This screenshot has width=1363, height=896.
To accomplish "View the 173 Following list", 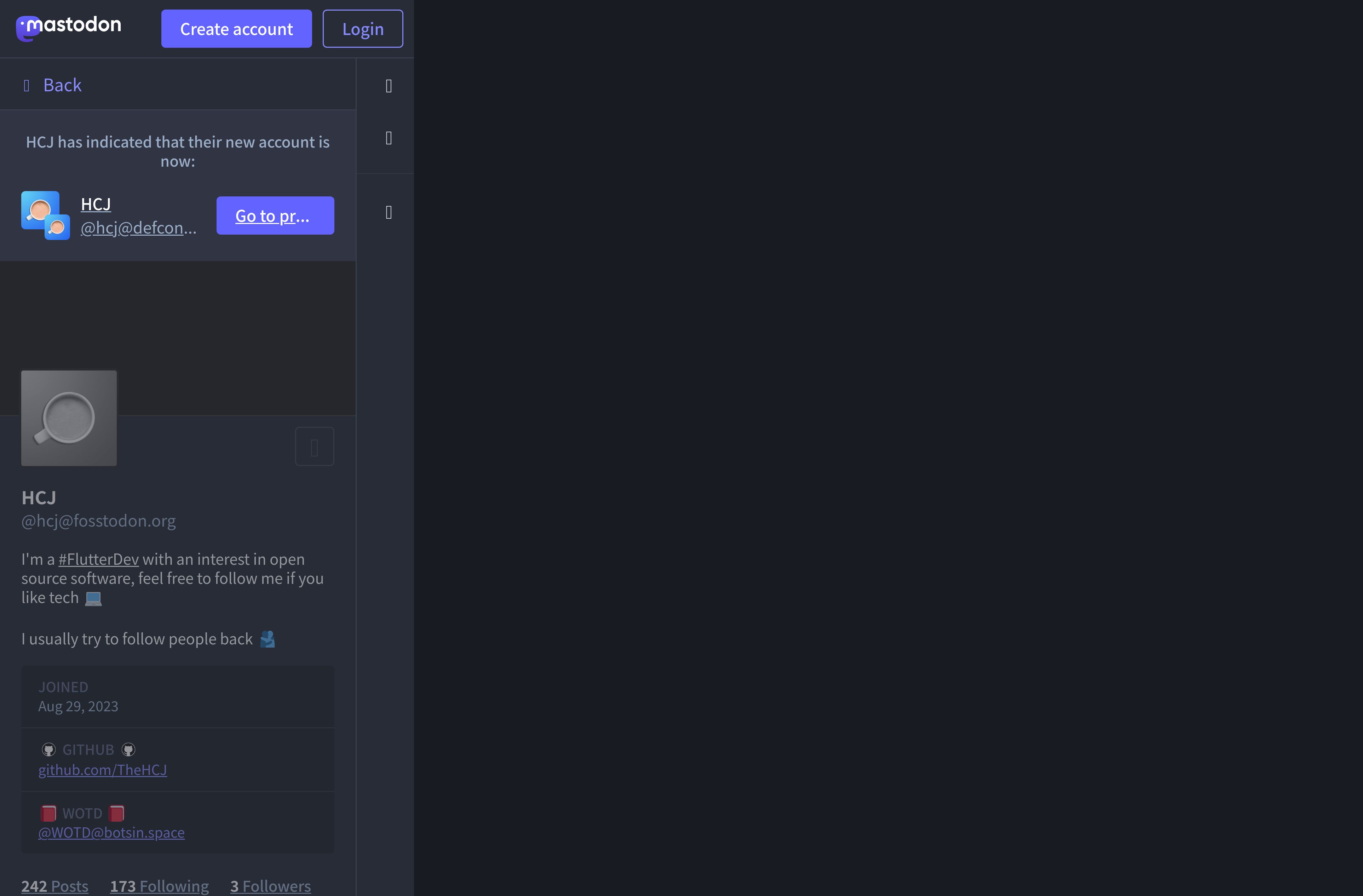I will point(160,886).
